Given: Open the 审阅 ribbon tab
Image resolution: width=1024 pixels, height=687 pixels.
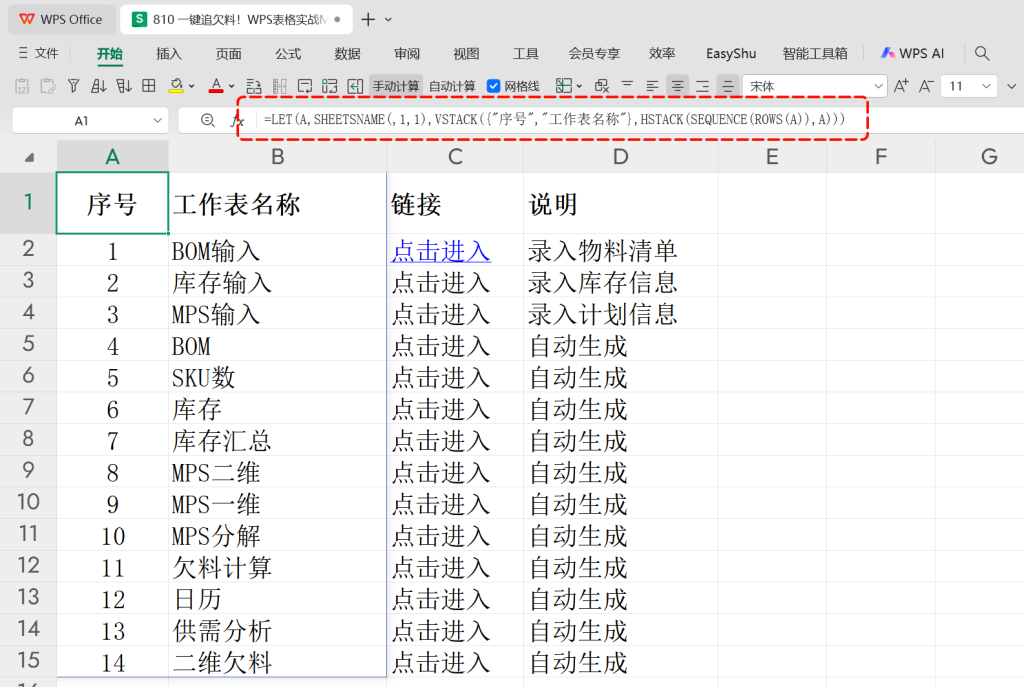Looking at the screenshot, I should [x=407, y=54].
